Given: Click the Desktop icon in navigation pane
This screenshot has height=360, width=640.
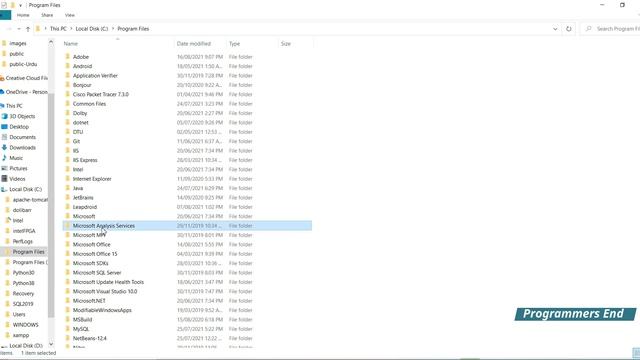Looking at the screenshot, I should pyautogui.click(x=4, y=127).
